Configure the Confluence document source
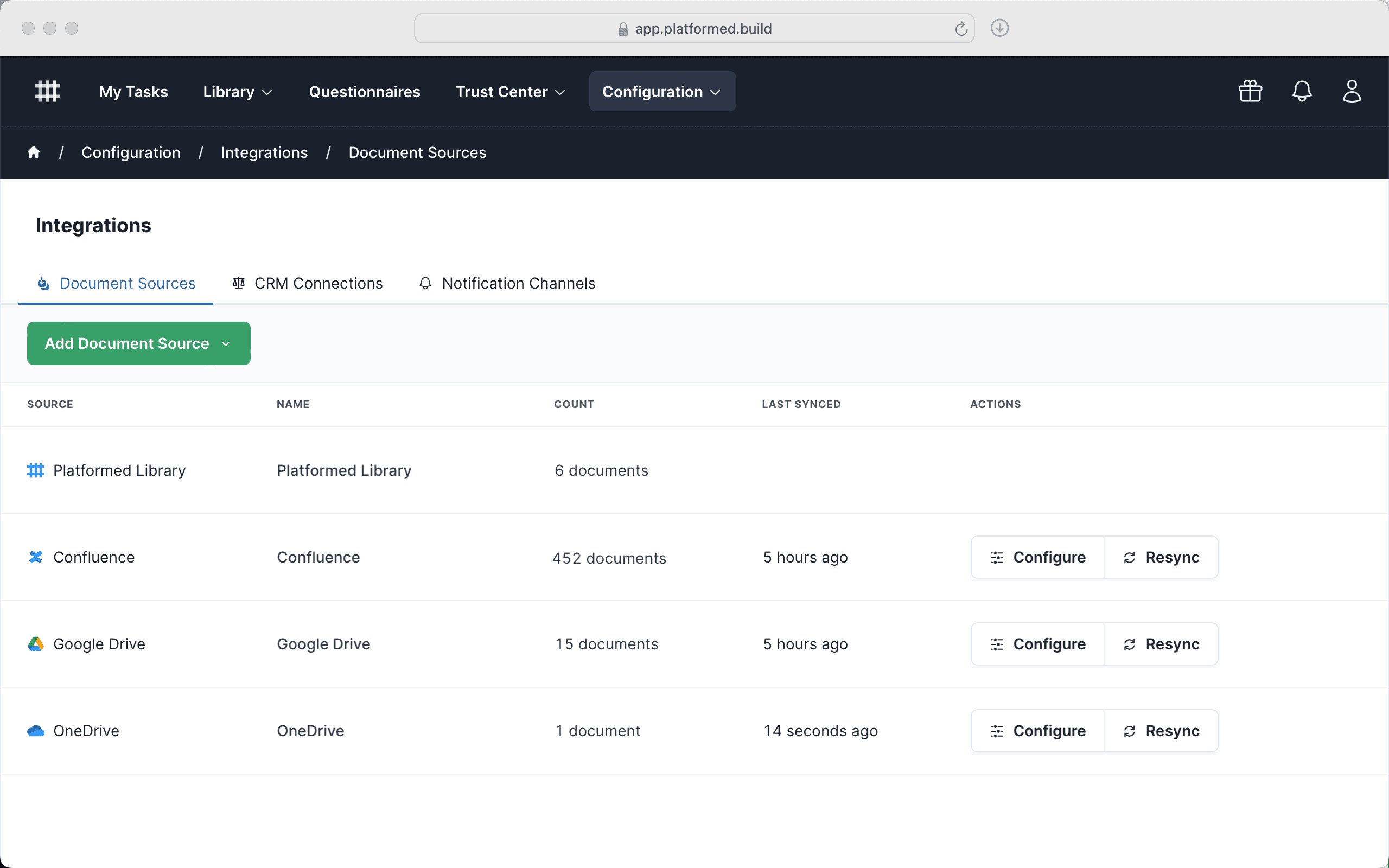 (x=1037, y=558)
